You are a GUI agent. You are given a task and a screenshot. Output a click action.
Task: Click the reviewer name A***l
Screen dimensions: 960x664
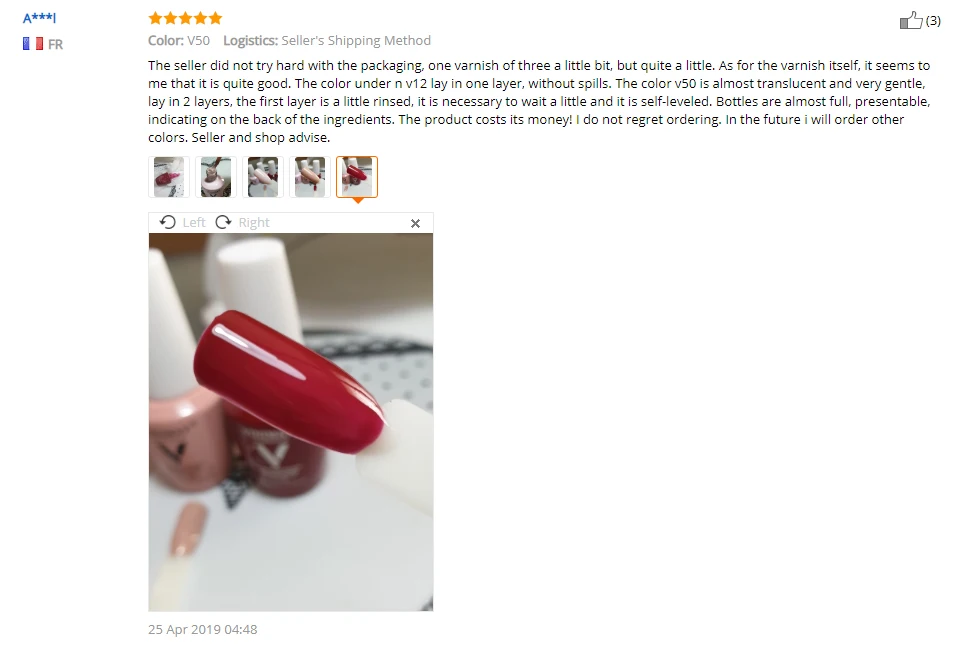39,18
